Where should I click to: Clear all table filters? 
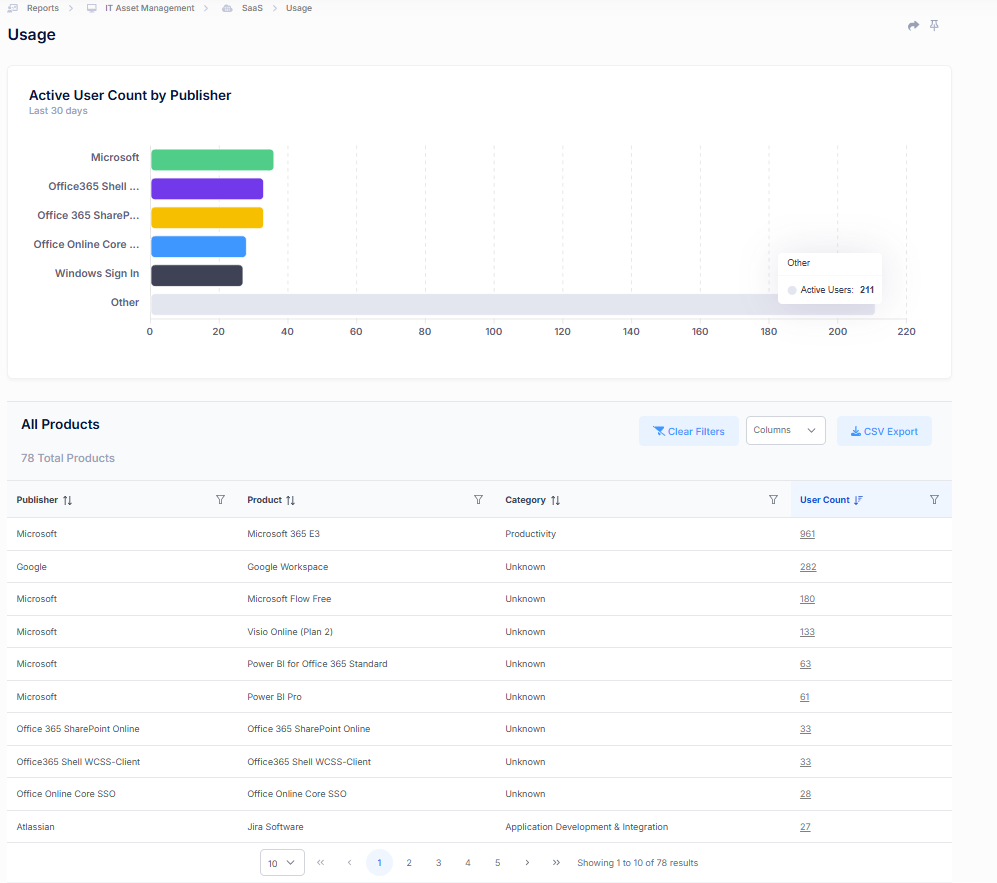[689, 431]
